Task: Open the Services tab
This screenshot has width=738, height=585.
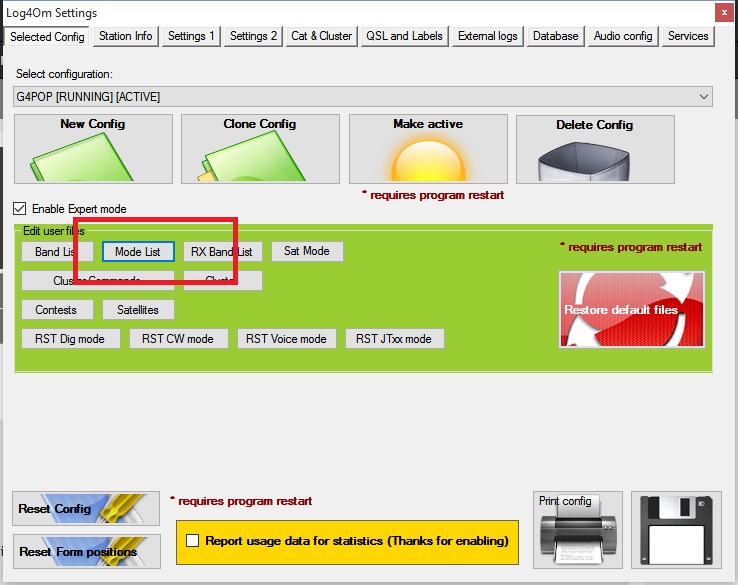Action: [688, 36]
